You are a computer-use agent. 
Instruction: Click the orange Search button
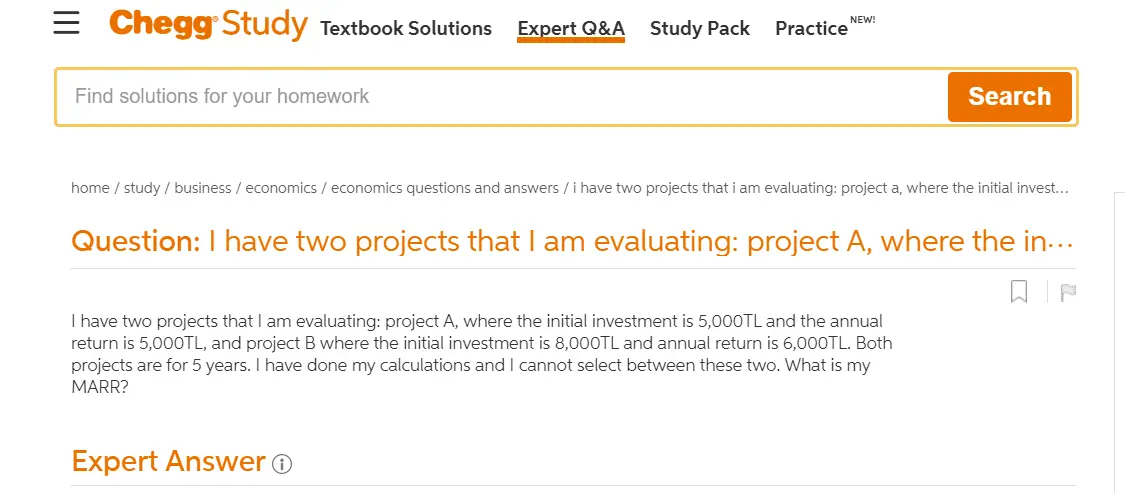1009,96
